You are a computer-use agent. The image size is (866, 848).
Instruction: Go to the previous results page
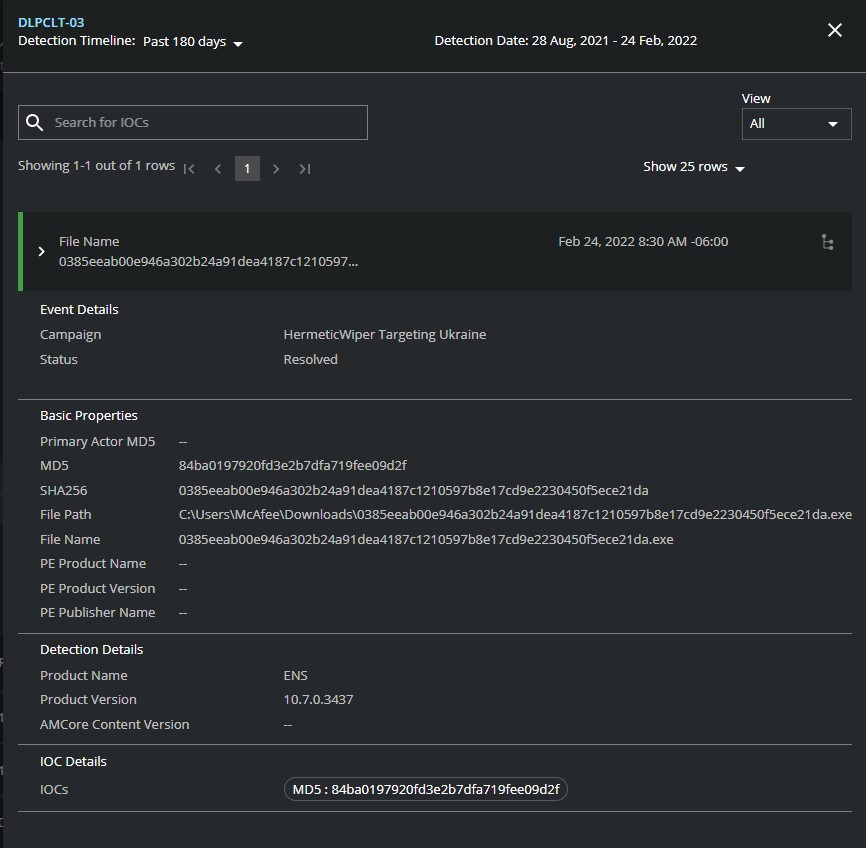tap(218, 169)
